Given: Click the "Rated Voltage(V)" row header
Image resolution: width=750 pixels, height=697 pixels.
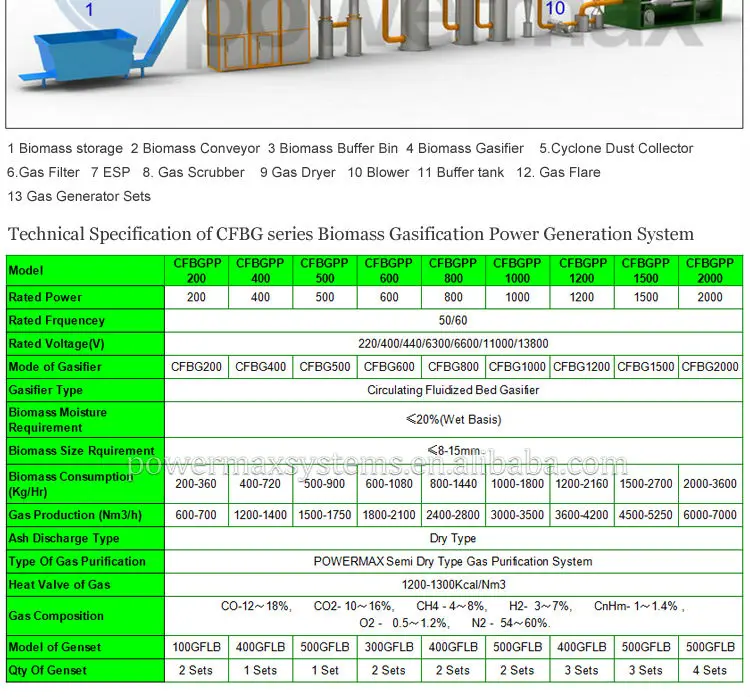Looking at the screenshot, I should coord(85,343).
